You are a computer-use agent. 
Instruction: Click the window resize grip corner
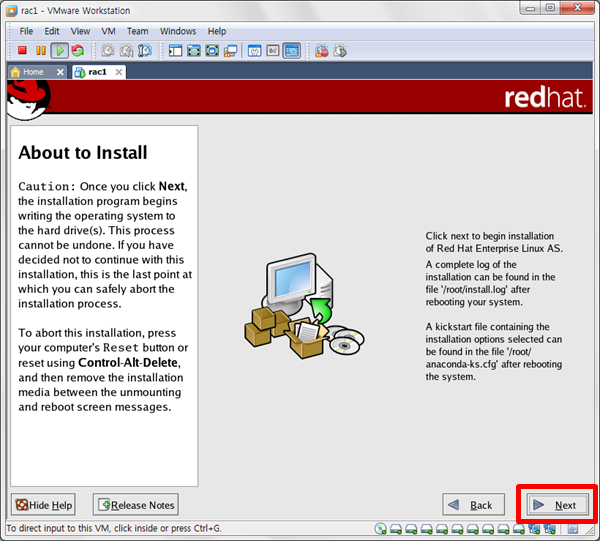tap(588, 529)
